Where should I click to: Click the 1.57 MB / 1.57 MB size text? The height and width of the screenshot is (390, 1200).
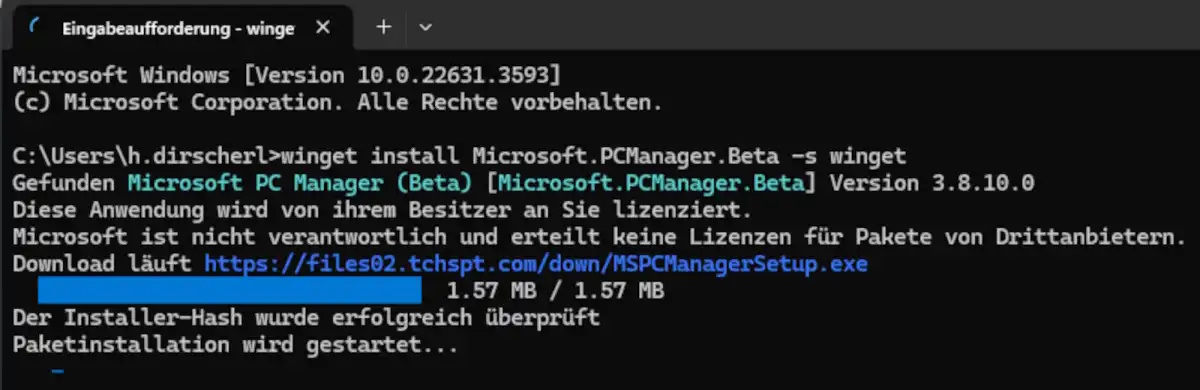(x=556, y=291)
